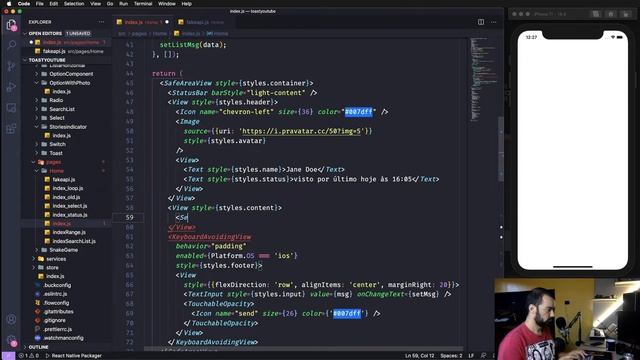Image resolution: width=640 pixels, height=360 pixels.
Task: Expand the Switch folder
Action: pyautogui.click(x=57, y=144)
